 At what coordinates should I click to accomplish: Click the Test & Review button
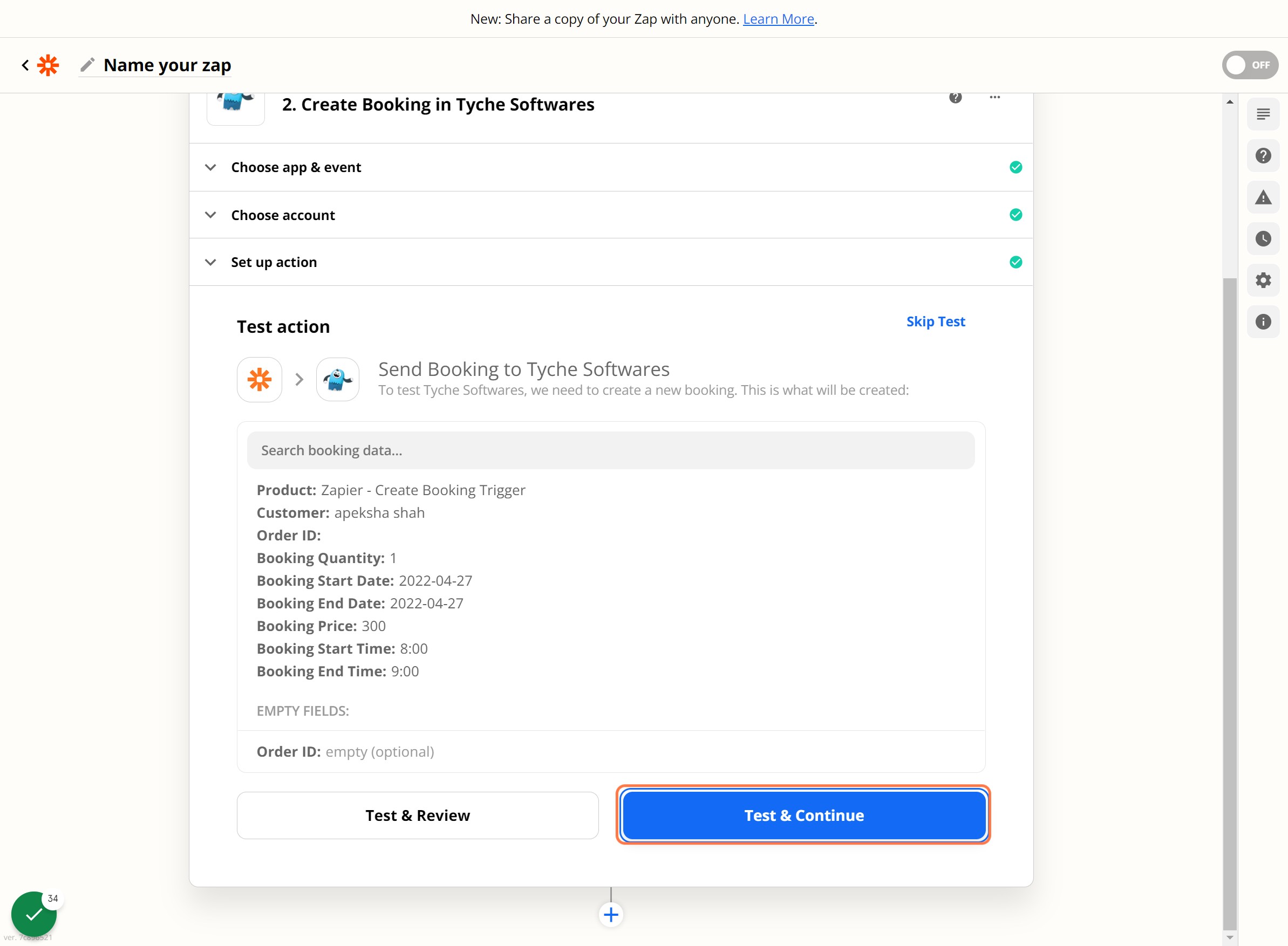pos(418,815)
